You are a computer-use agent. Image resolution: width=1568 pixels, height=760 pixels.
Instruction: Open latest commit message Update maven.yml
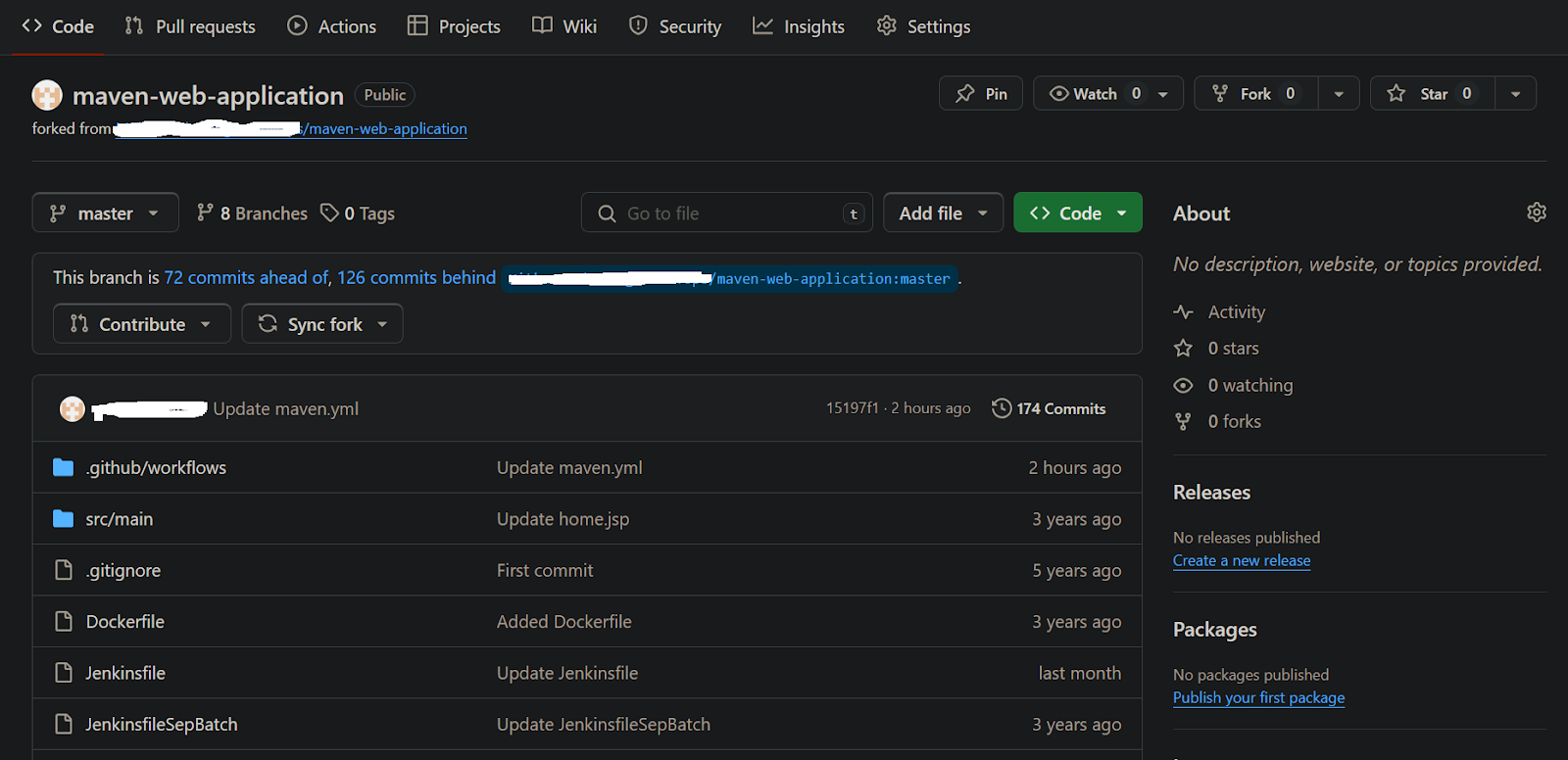point(286,408)
